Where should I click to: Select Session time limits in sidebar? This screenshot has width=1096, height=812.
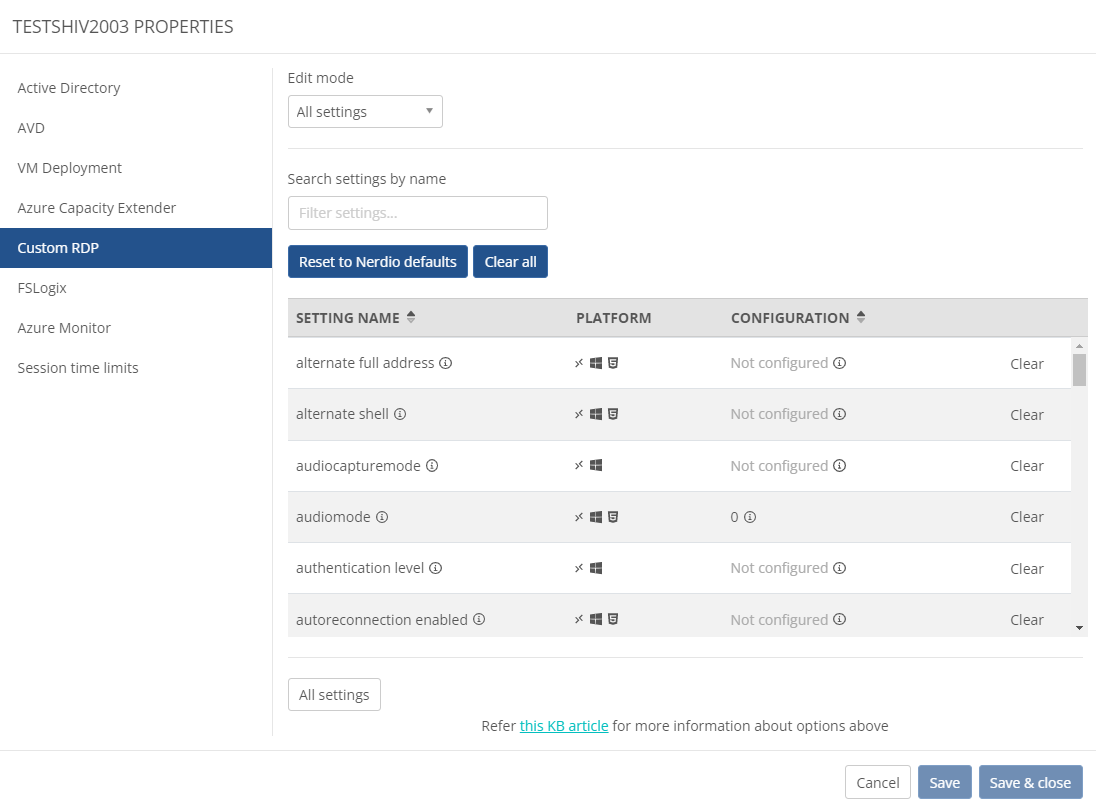point(78,368)
